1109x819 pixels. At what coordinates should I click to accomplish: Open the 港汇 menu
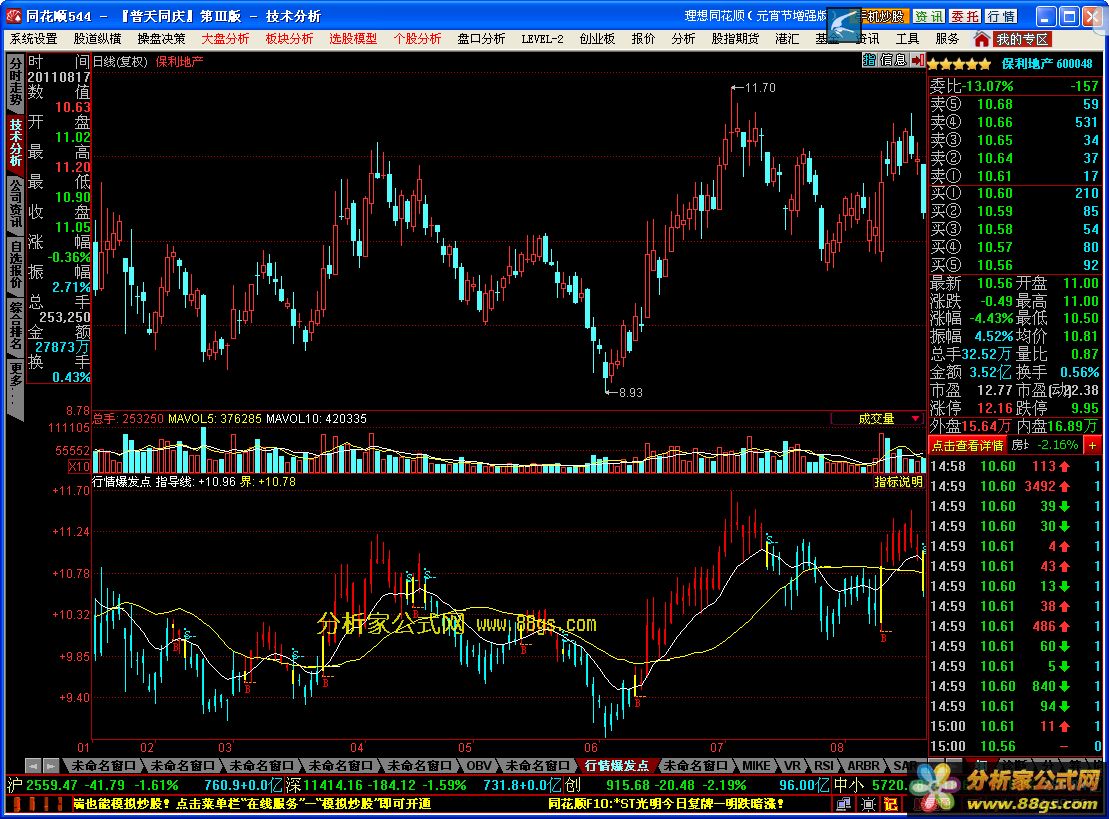coord(786,39)
